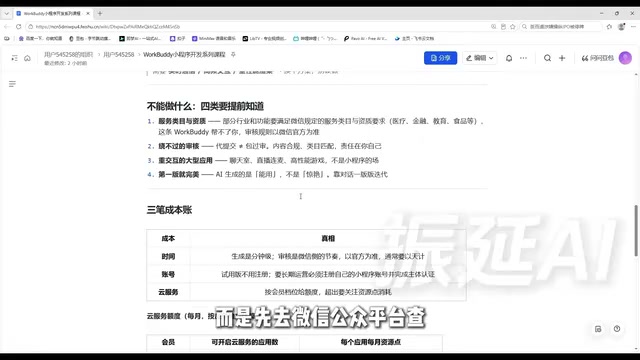Screen dimensions: 640x360
Task: Open 用户545258 breadcrumb link
Action: tap(119, 54)
